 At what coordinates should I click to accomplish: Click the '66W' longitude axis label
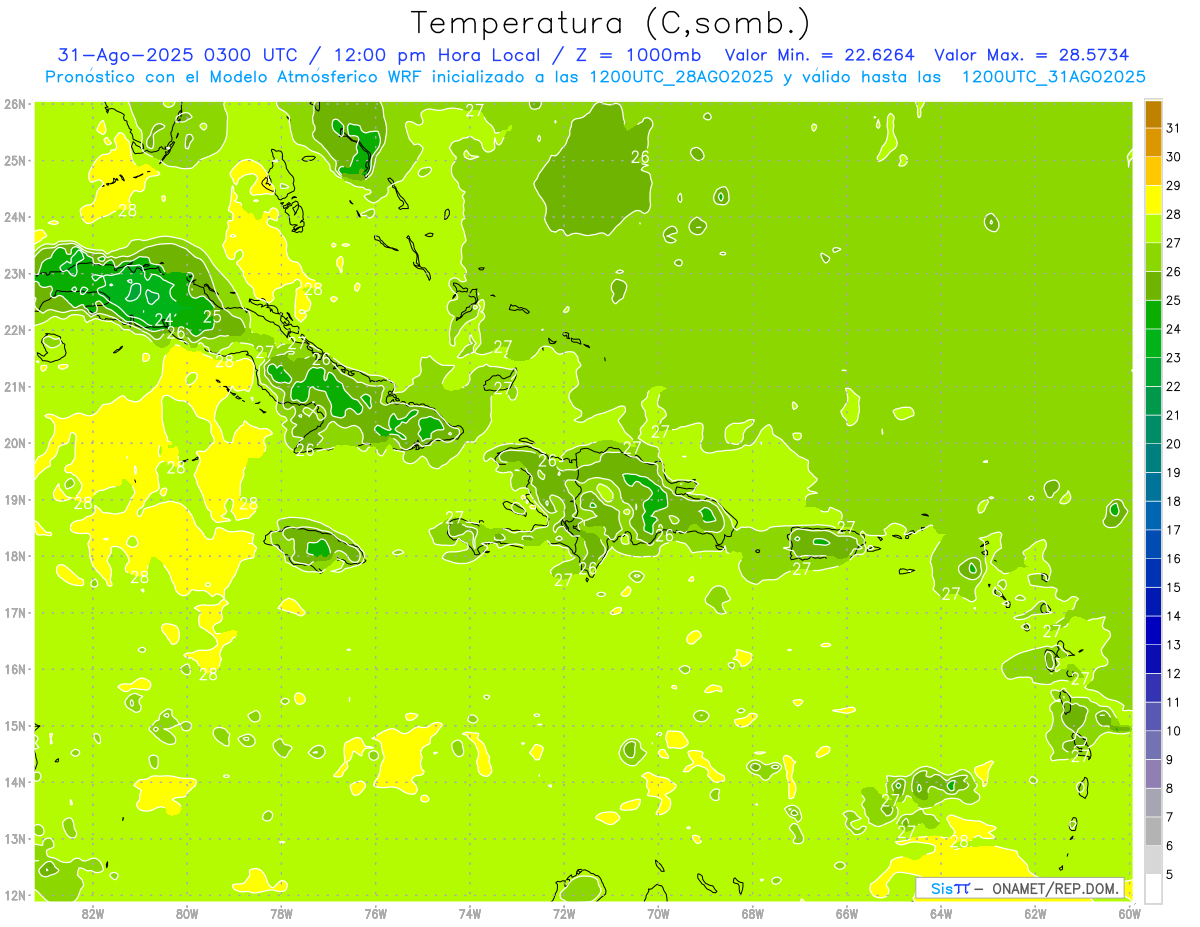point(847,913)
